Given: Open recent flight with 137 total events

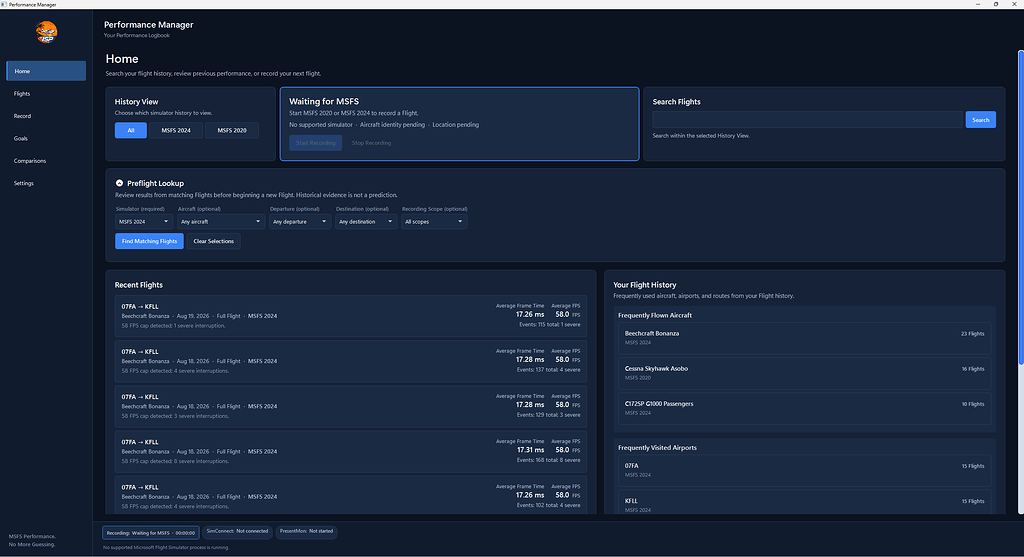Looking at the screenshot, I should pos(351,360).
